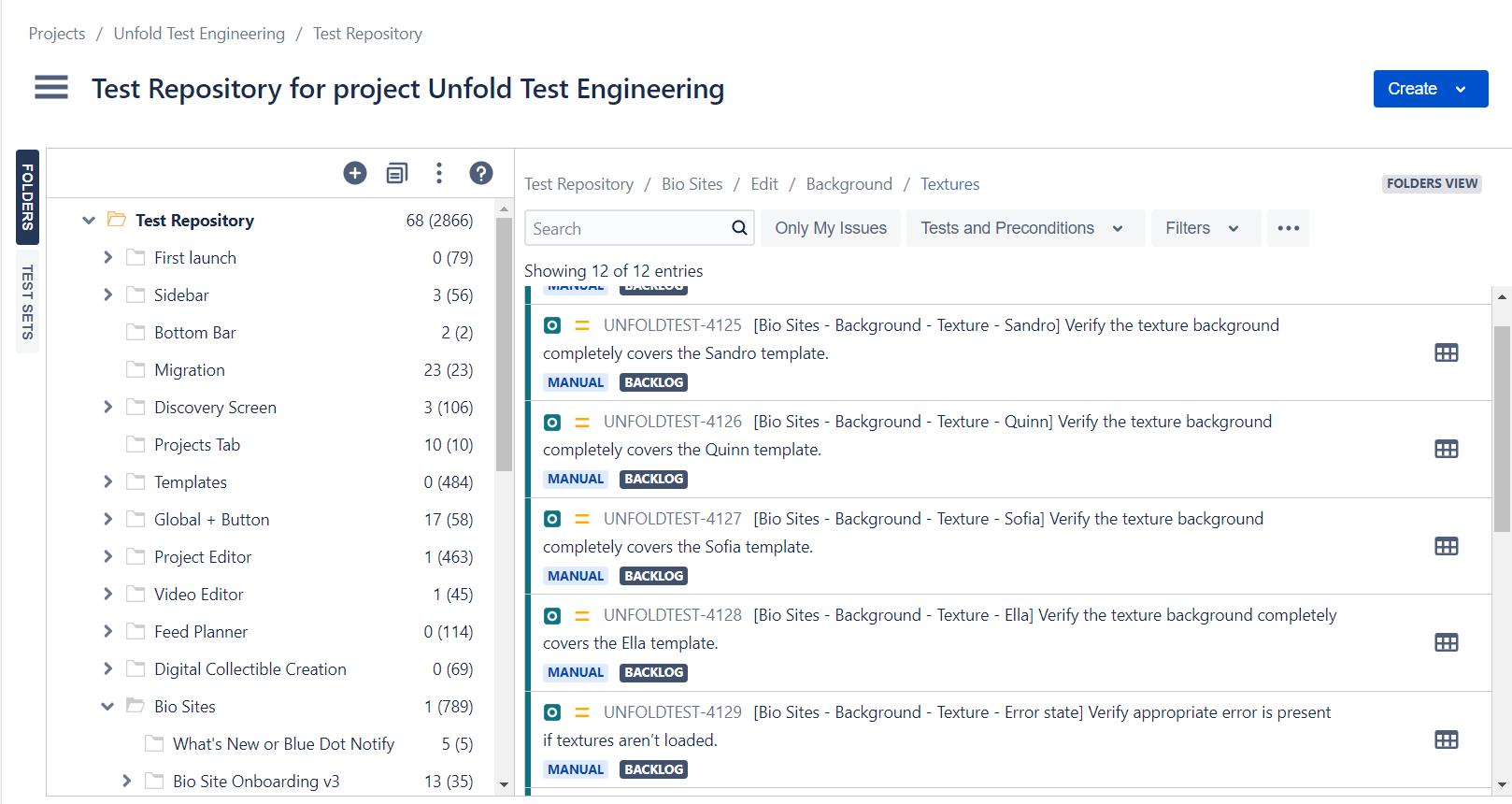
Task: Select the Migration folder
Action: pyautogui.click(x=190, y=370)
